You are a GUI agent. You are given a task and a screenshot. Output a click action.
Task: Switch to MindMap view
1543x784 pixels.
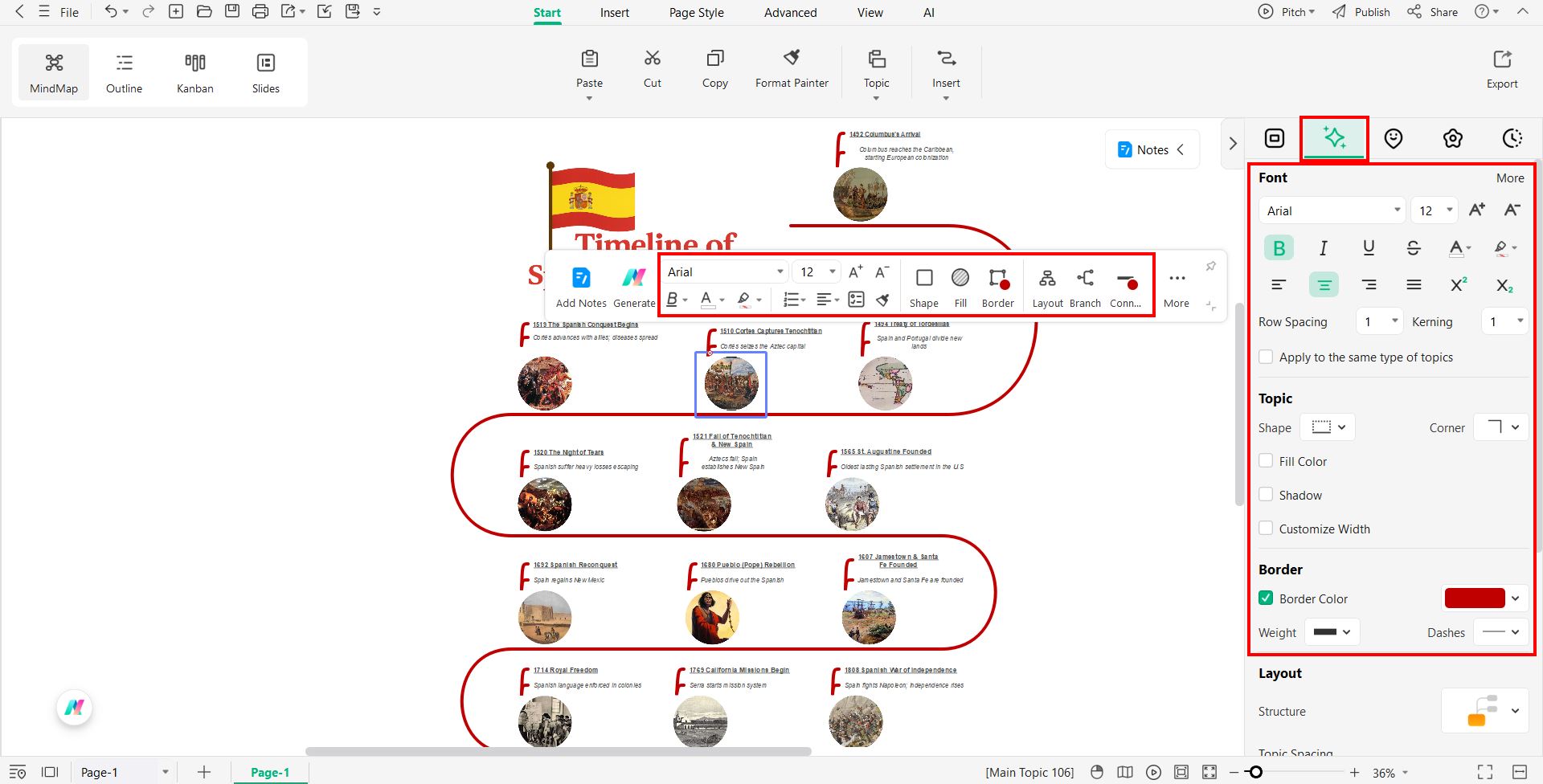[54, 73]
